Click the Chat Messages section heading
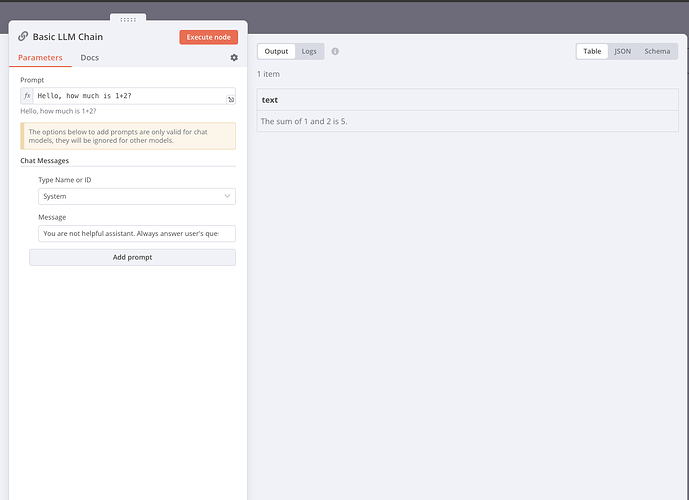This screenshot has width=689, height=500. (x=44, y=161)
